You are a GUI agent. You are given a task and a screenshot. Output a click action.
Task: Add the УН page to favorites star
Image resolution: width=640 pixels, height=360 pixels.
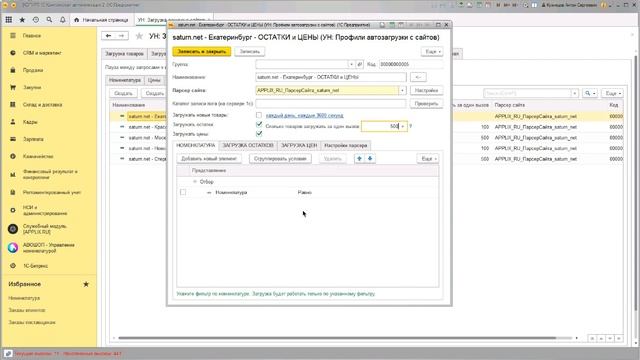pos(139,36)
